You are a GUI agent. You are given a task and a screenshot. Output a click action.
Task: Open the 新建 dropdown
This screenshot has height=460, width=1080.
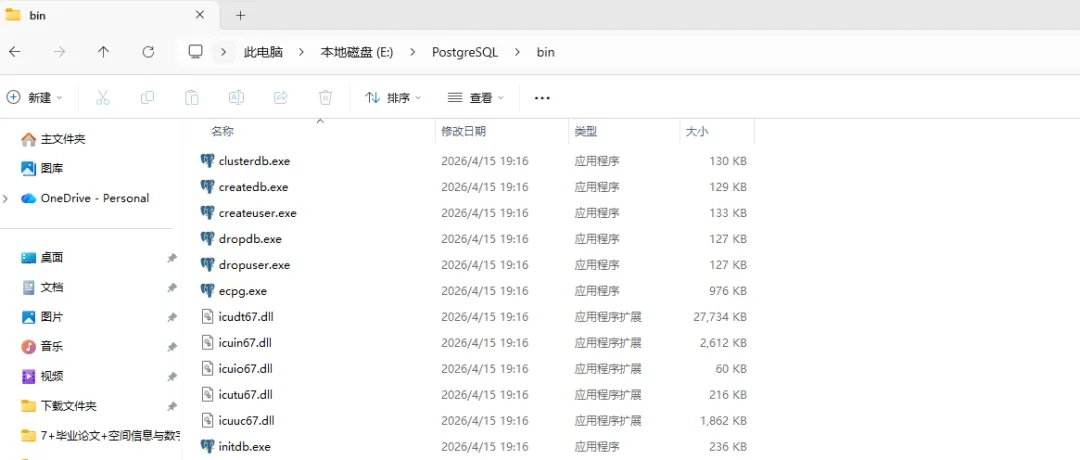point(34,98)
